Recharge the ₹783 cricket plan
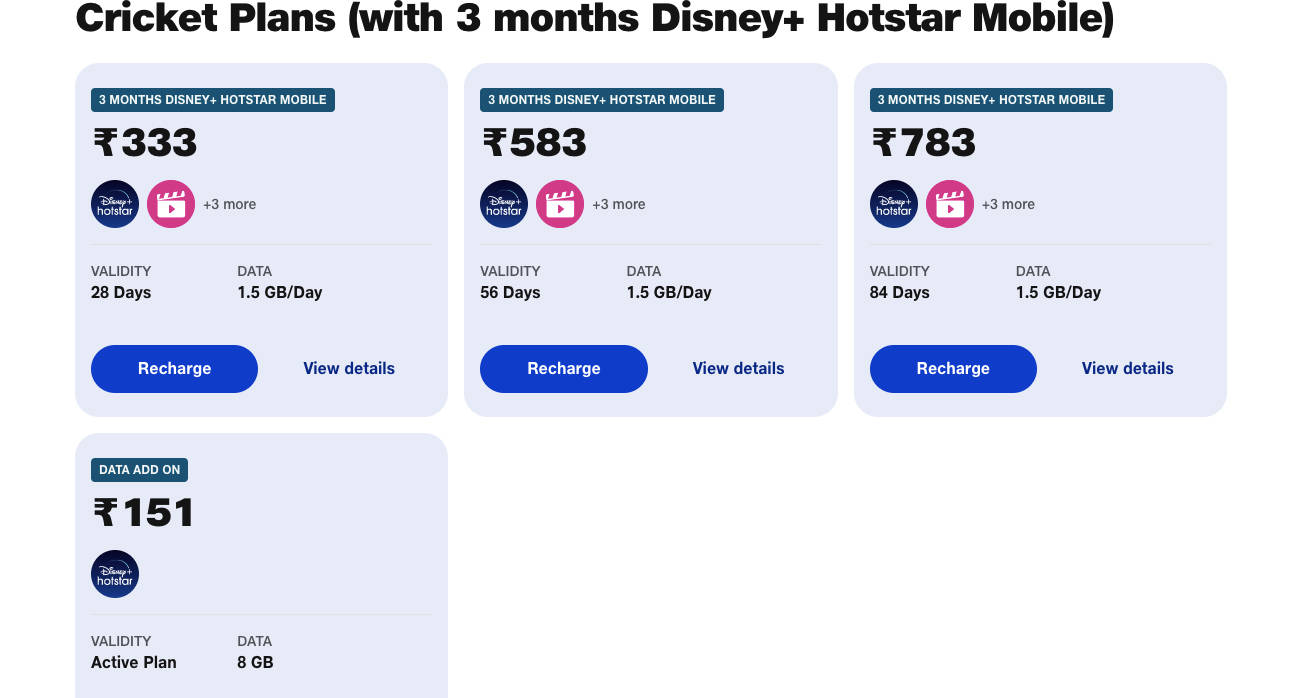Image resolution: width=1305 pixels, height=698 pixels. tap(952, 368)
